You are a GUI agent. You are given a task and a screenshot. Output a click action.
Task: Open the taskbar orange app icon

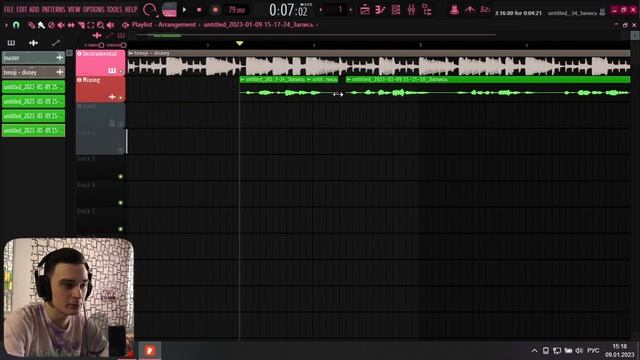click(150, 350)
